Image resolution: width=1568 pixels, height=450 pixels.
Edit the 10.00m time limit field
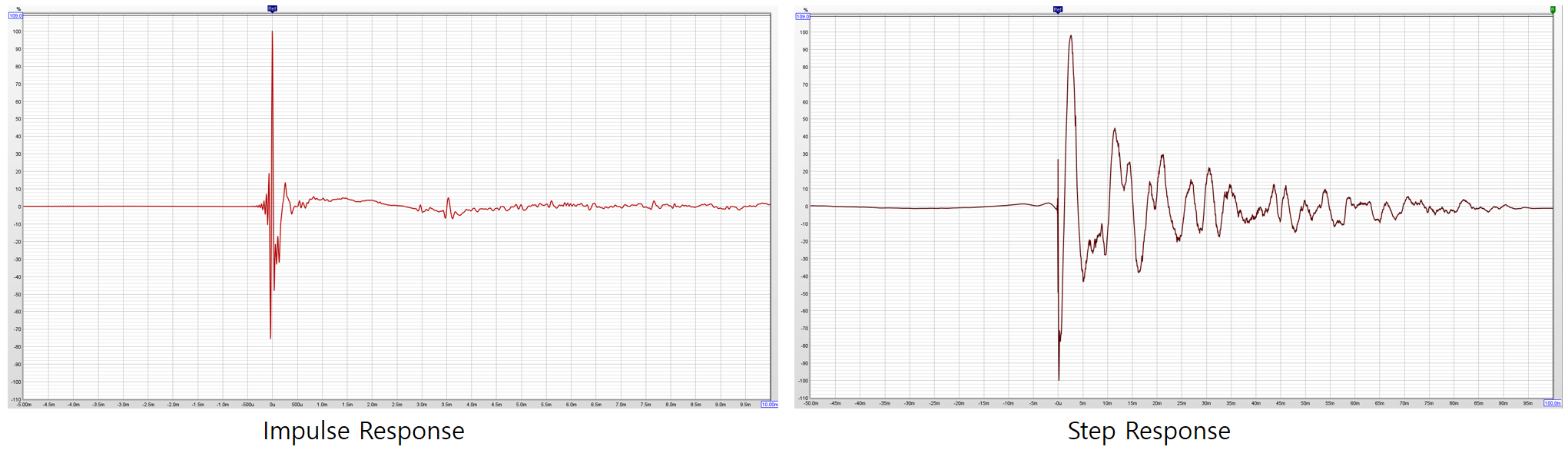click(769, 404)
